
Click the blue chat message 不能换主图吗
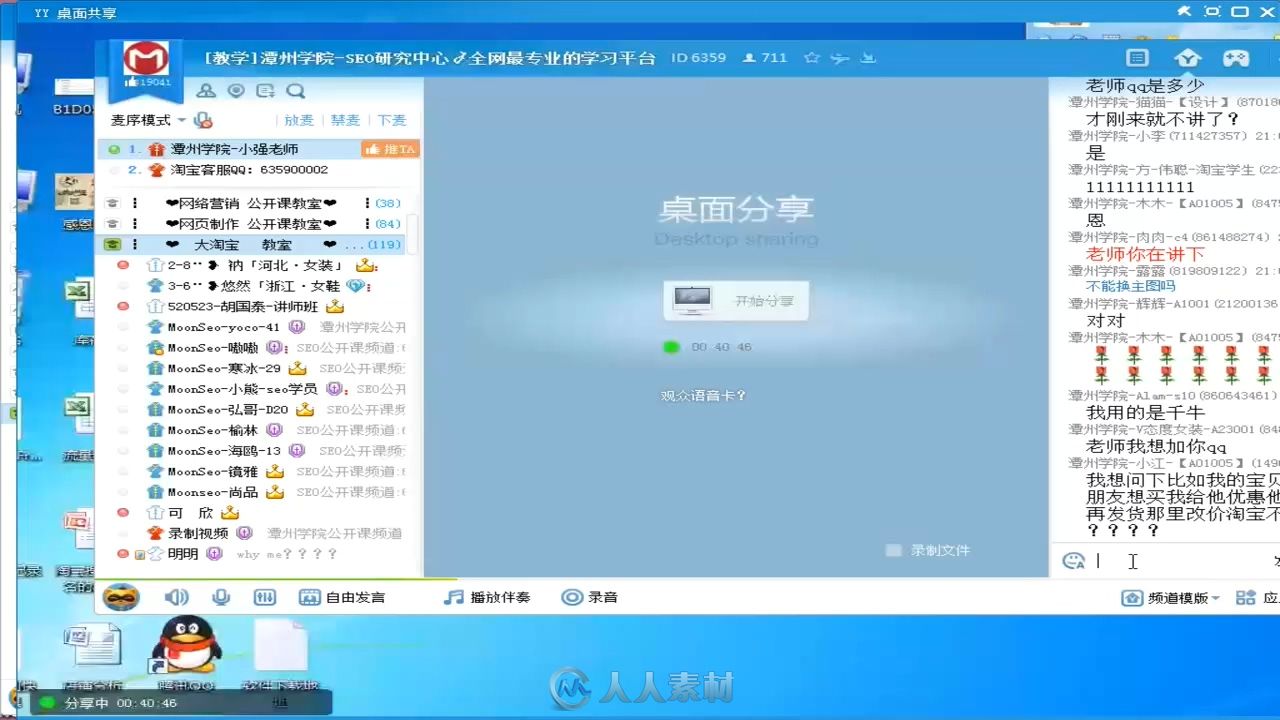point(1131,287)
